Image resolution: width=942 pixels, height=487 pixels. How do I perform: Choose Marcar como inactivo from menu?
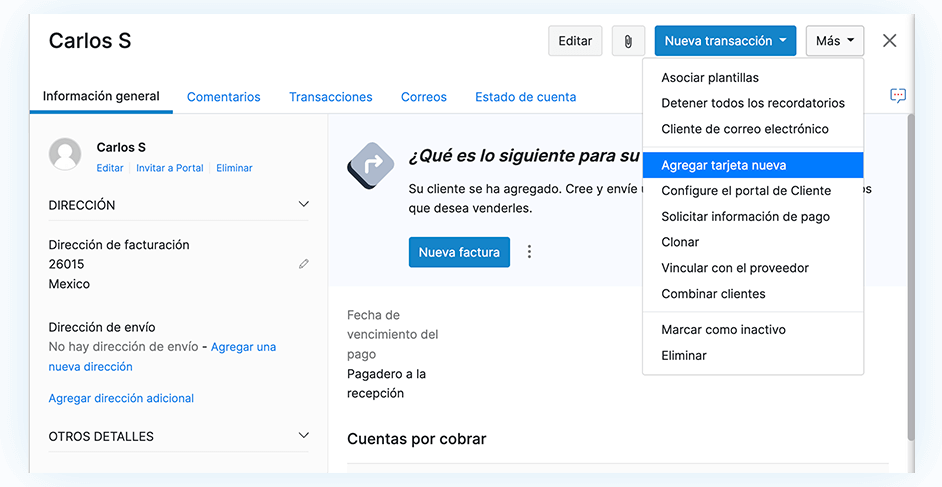723,329
